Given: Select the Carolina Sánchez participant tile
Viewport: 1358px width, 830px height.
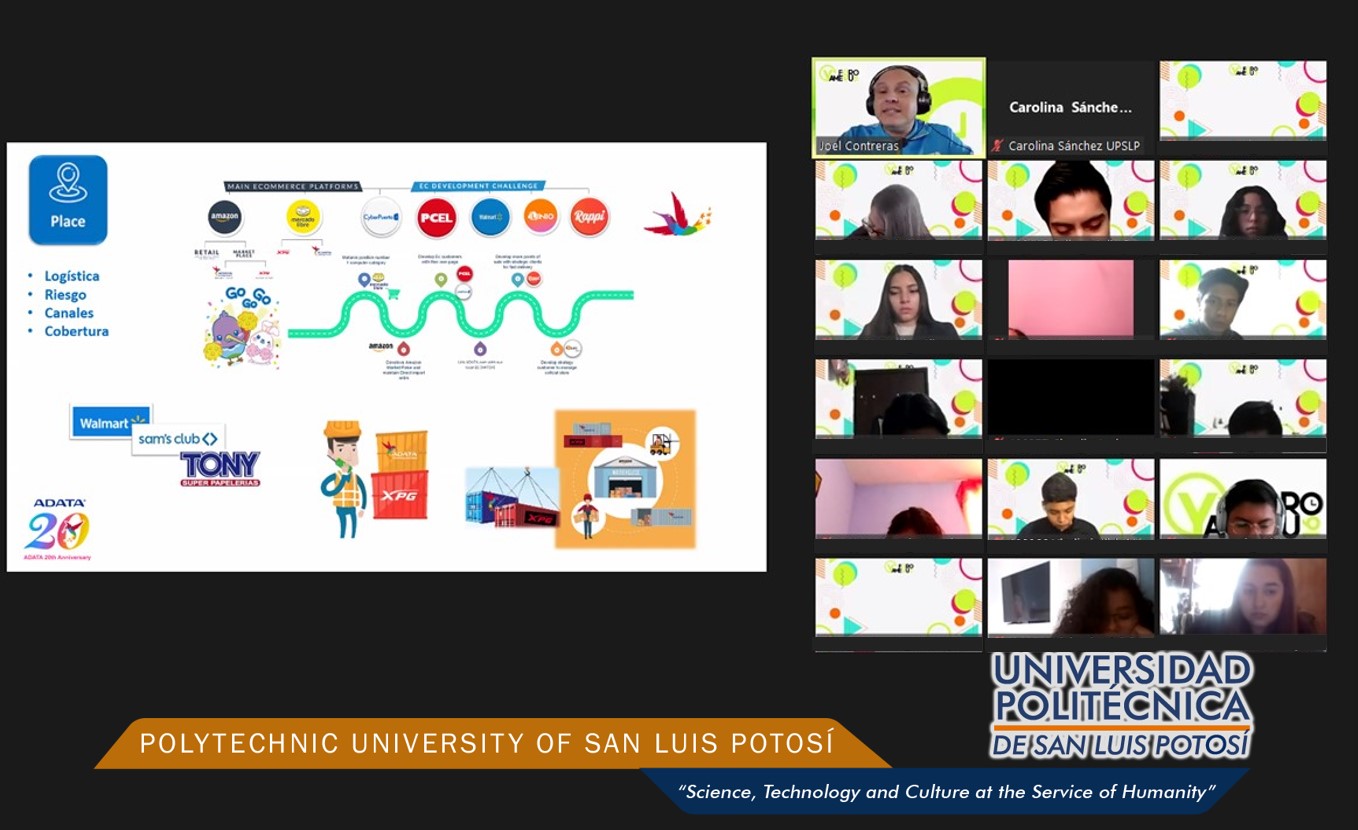Looking at the screenshot, I should click(1071, 107).
